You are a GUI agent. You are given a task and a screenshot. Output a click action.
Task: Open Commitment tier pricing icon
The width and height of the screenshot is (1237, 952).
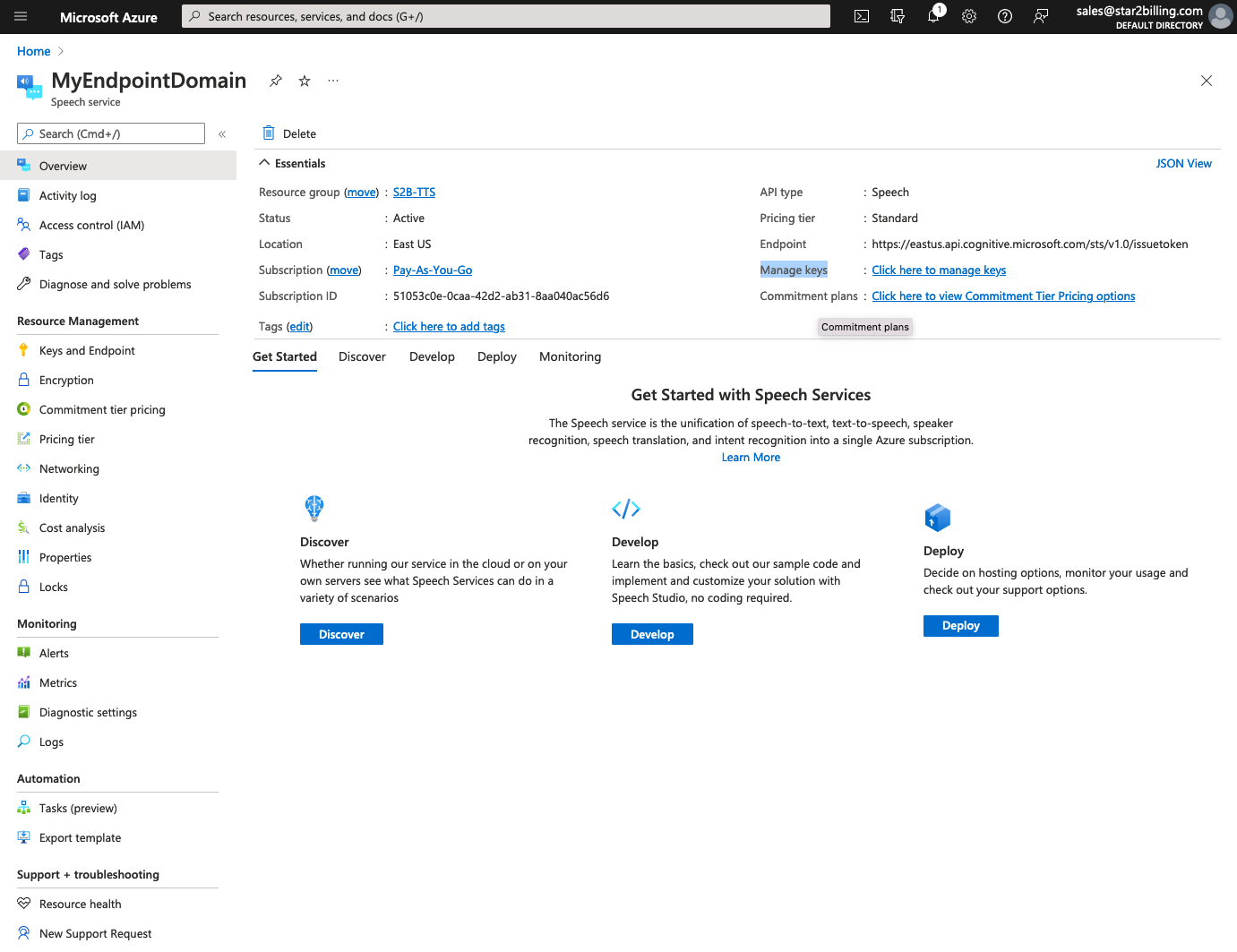pyautogui.click(x=24, y=409)
